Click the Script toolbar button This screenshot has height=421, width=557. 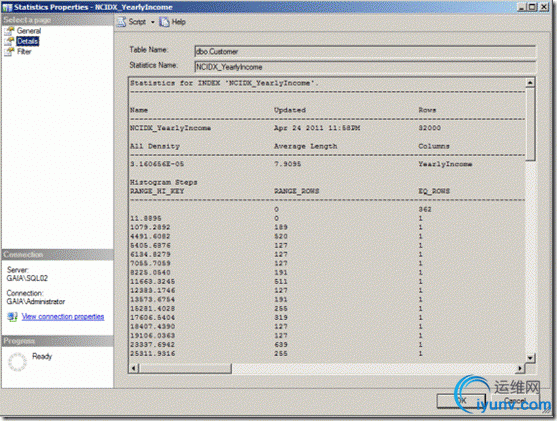pyautogui.click(x=137, y=22)
